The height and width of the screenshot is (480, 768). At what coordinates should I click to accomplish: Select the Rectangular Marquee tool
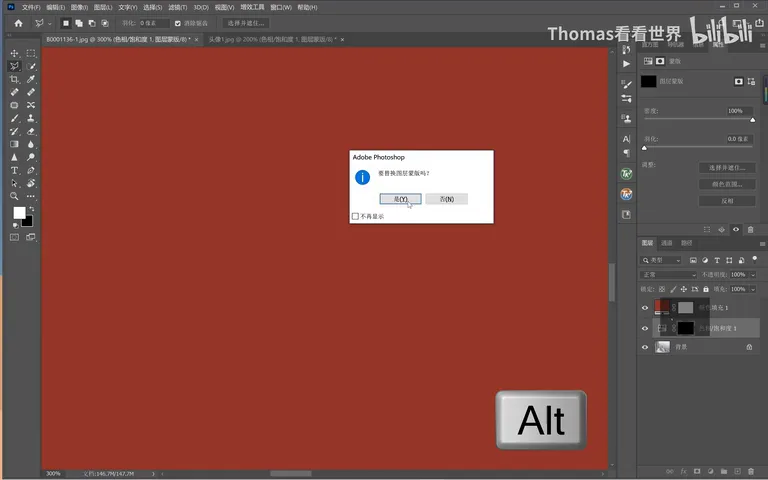[x=31, y=53]
